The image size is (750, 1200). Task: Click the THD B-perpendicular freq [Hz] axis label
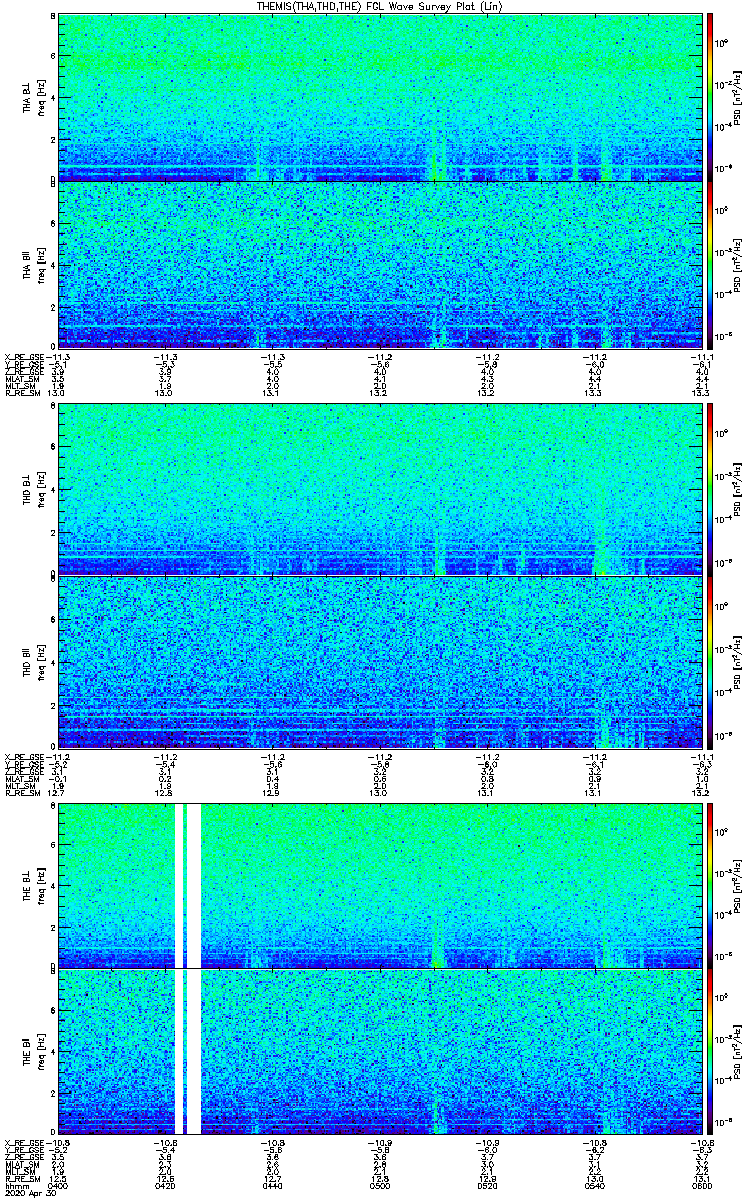pyautogui.click(x=40, y=489)
